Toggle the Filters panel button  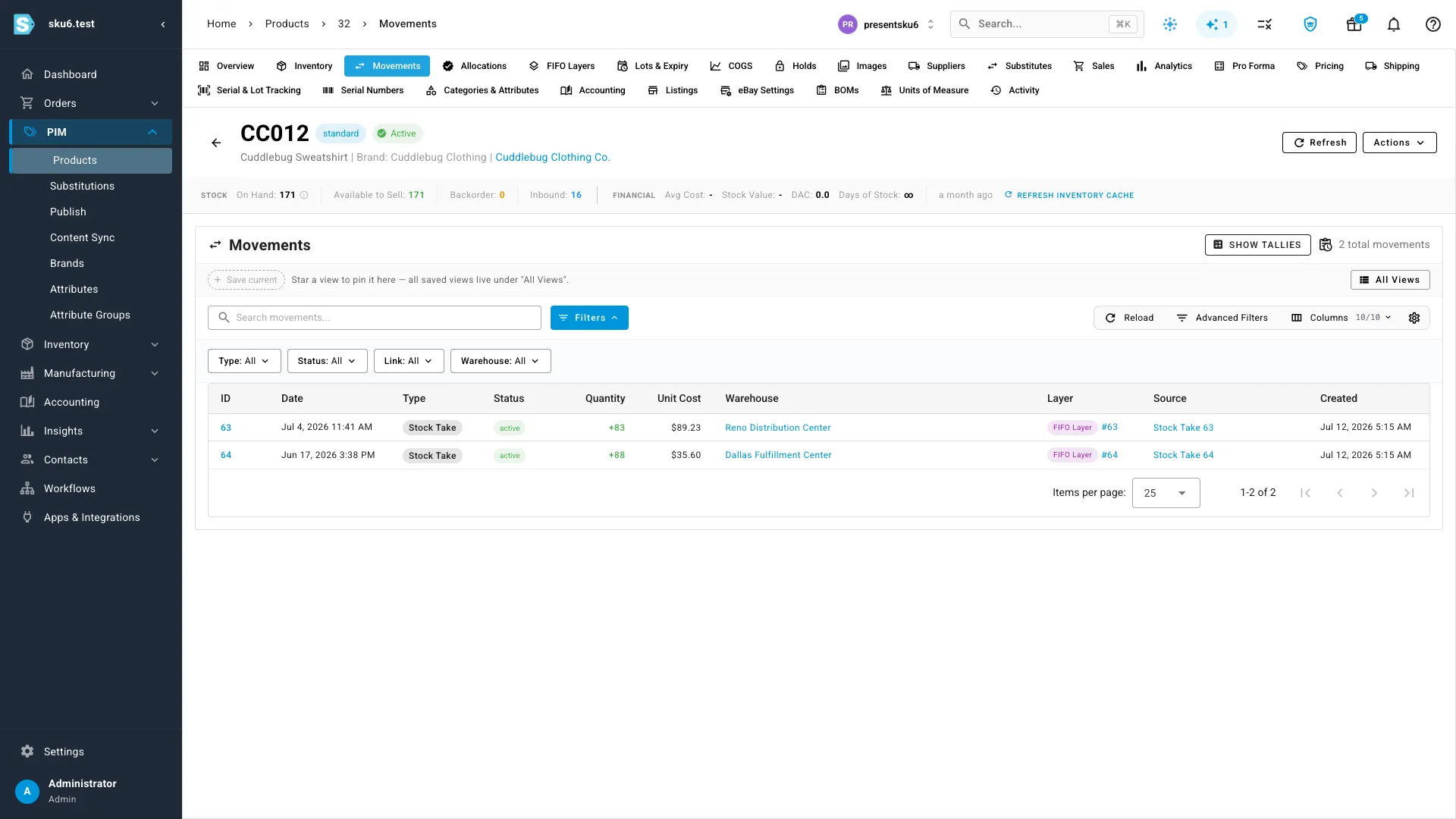(x=589, y=318)
